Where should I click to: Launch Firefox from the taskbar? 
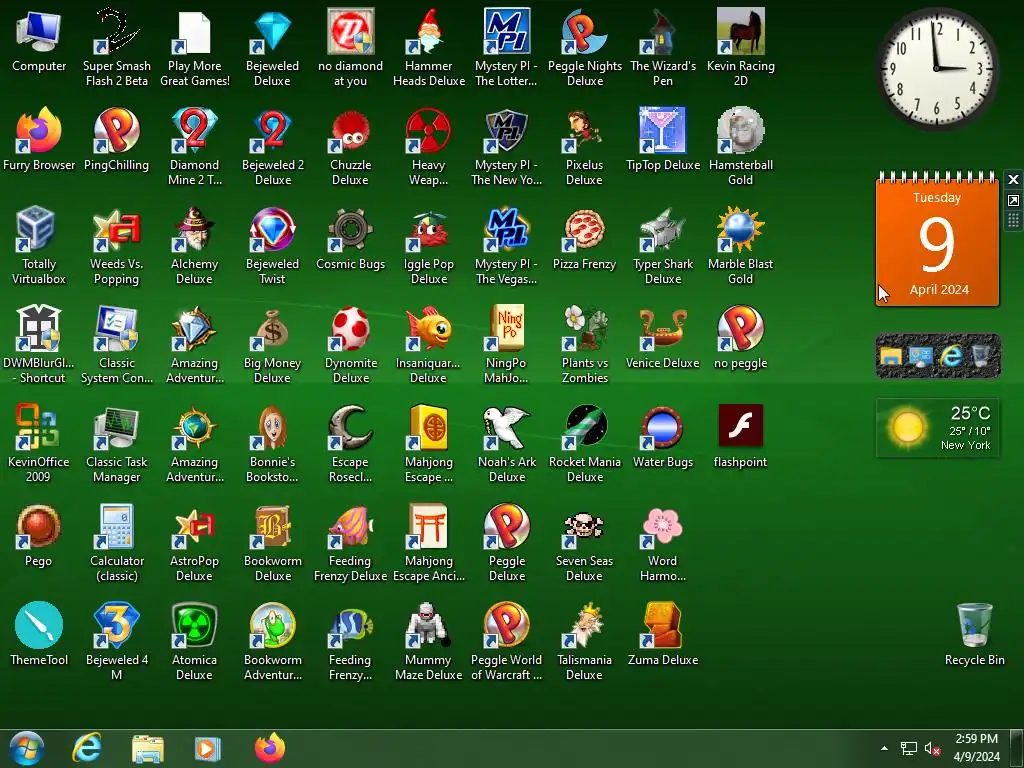click(x=270, y=748)
